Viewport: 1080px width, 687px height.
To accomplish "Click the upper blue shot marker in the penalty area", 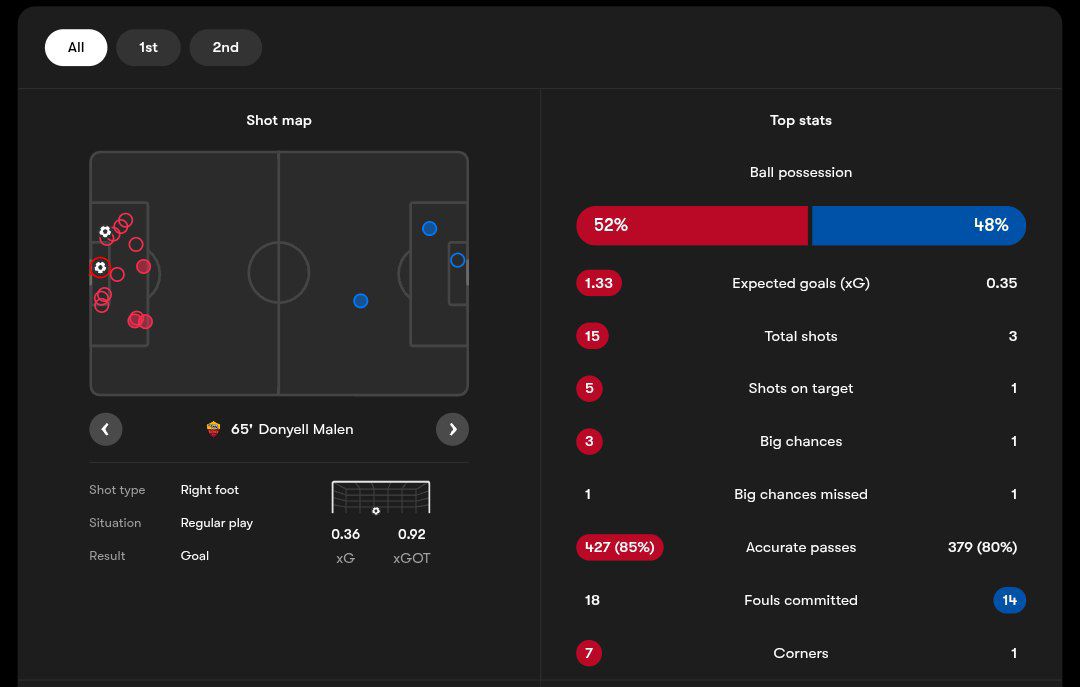I will pyautogui.click(x=429, y=229).
